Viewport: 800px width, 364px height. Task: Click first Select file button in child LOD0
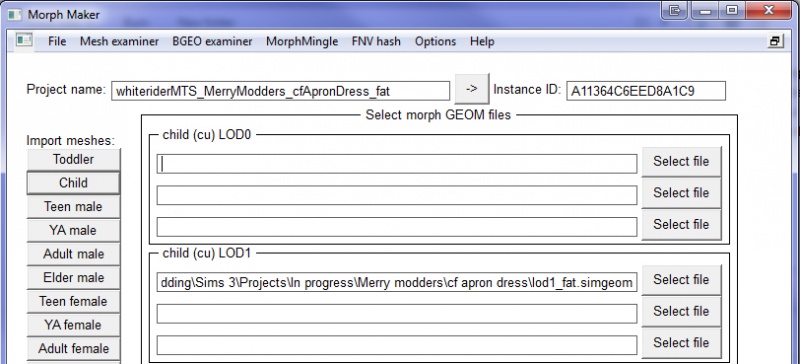681,162
